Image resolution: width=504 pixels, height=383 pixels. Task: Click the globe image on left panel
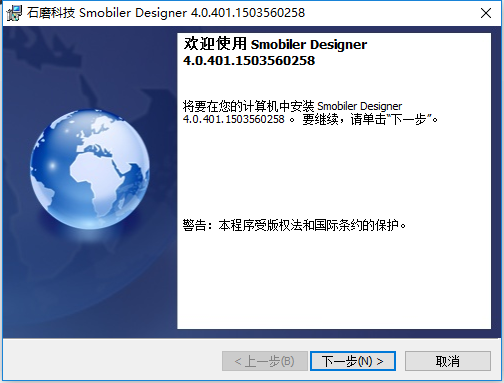(x=90, y=169)
